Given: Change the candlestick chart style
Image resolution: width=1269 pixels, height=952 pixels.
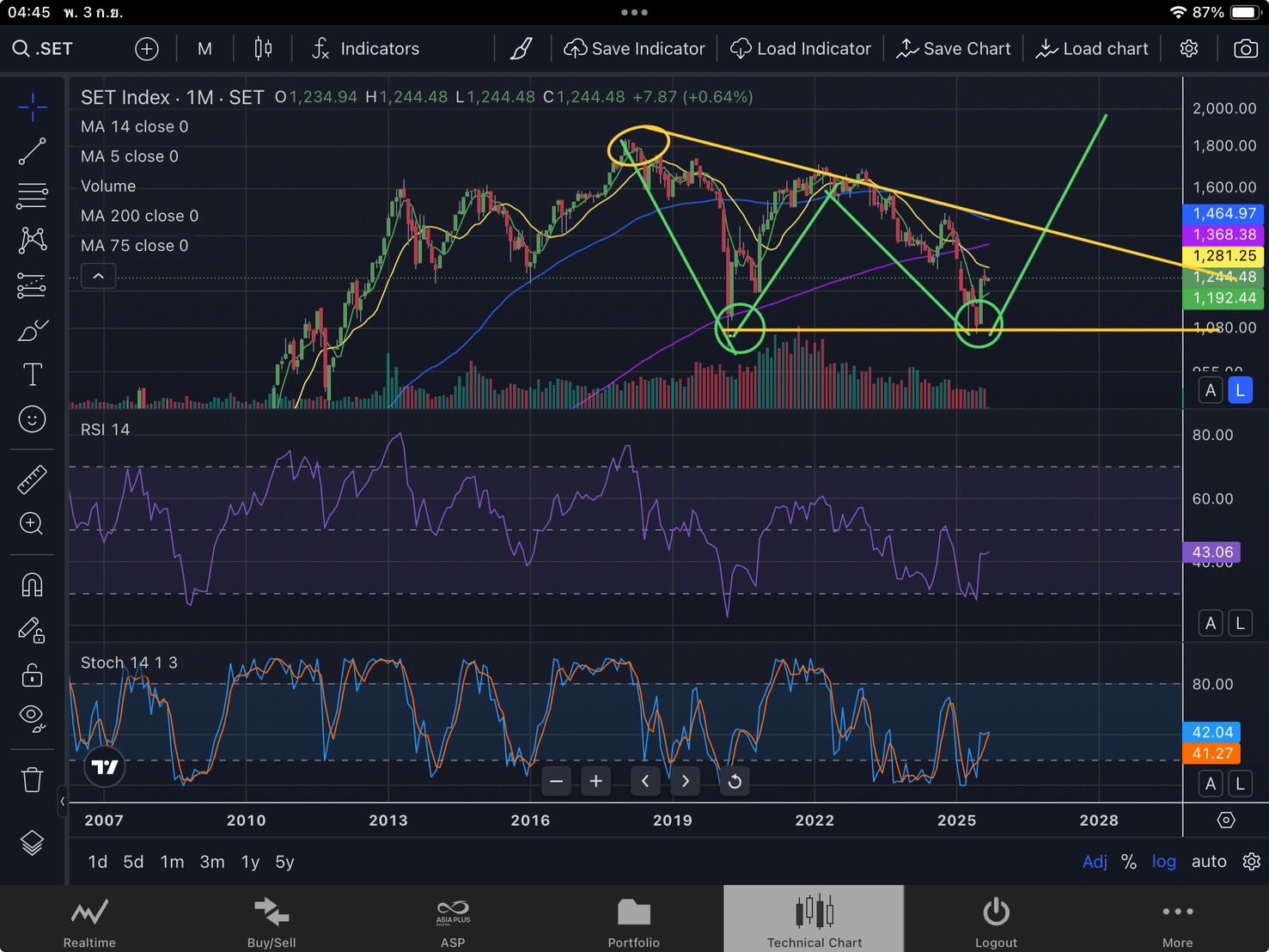Looking at the screenshot, I should (x=263, y=49).
